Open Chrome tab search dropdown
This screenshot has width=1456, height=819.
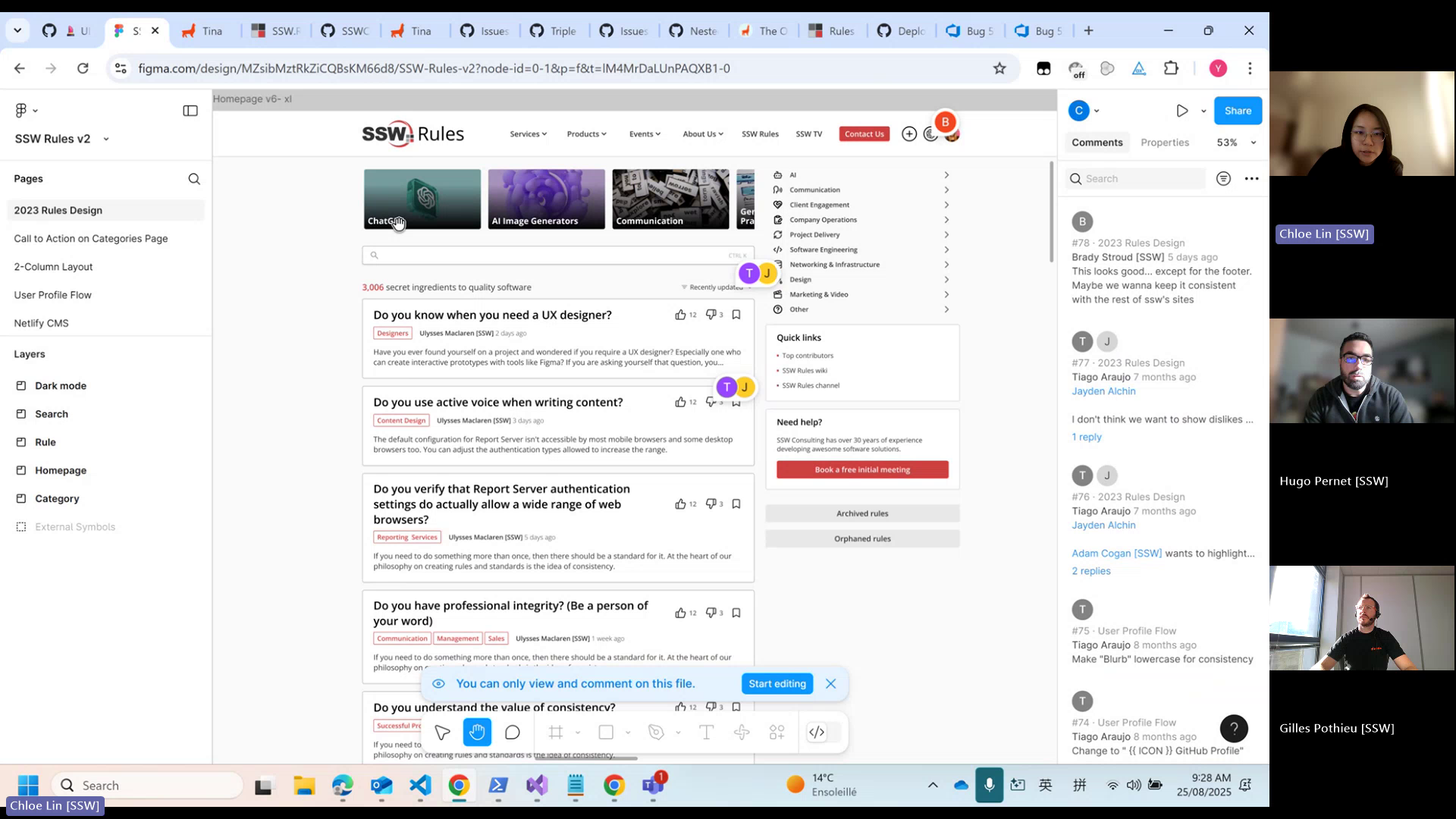click(17, 31)
